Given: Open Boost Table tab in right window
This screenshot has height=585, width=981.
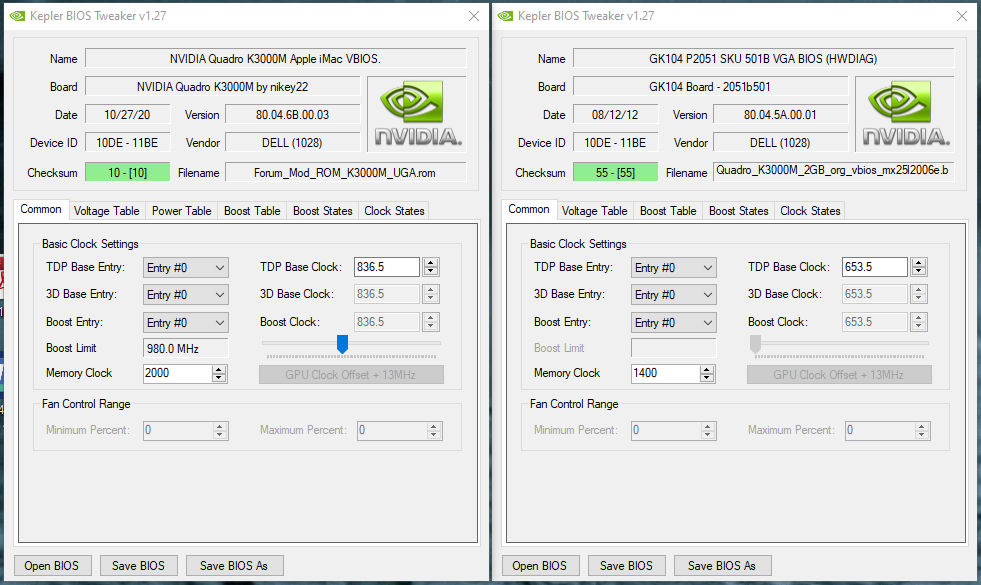Looking at the screenshot, I should 668,211.
